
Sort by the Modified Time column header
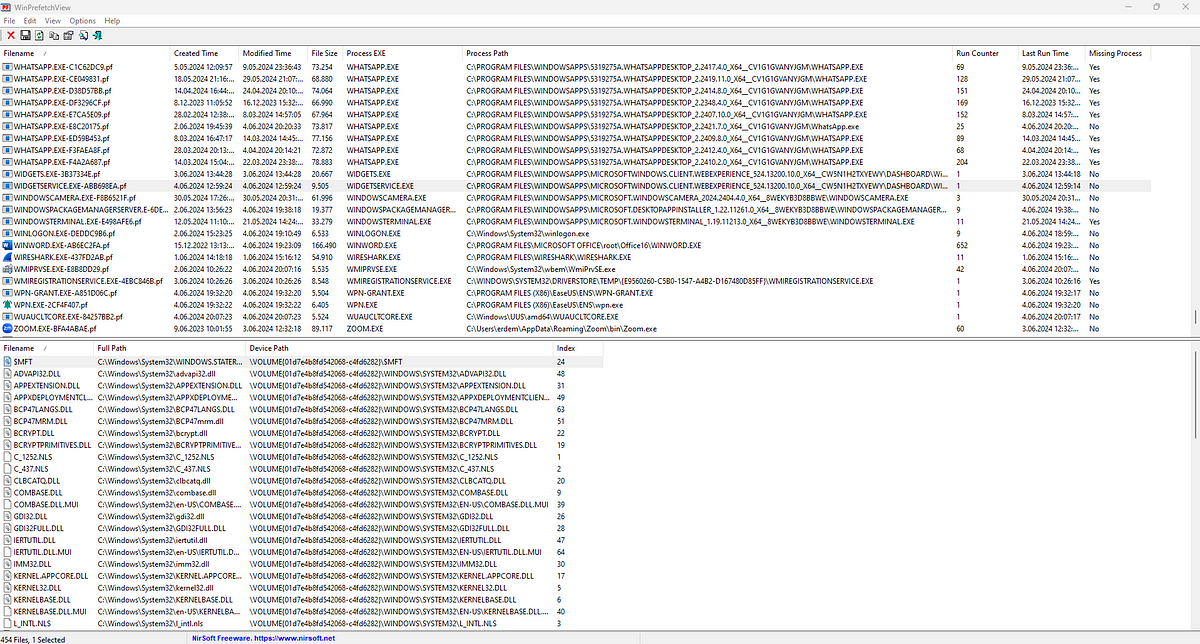[x=272, y=52]
